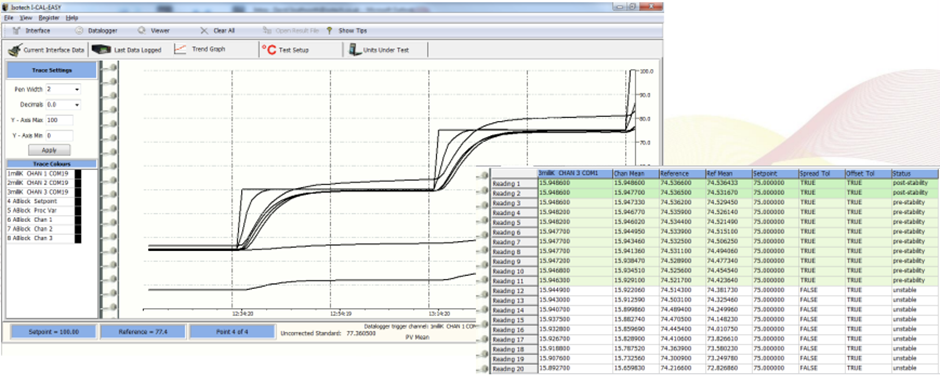Open the Viewer toolbar icon
This screenshot has width=940, height=384.
click(x=141, y=31)
